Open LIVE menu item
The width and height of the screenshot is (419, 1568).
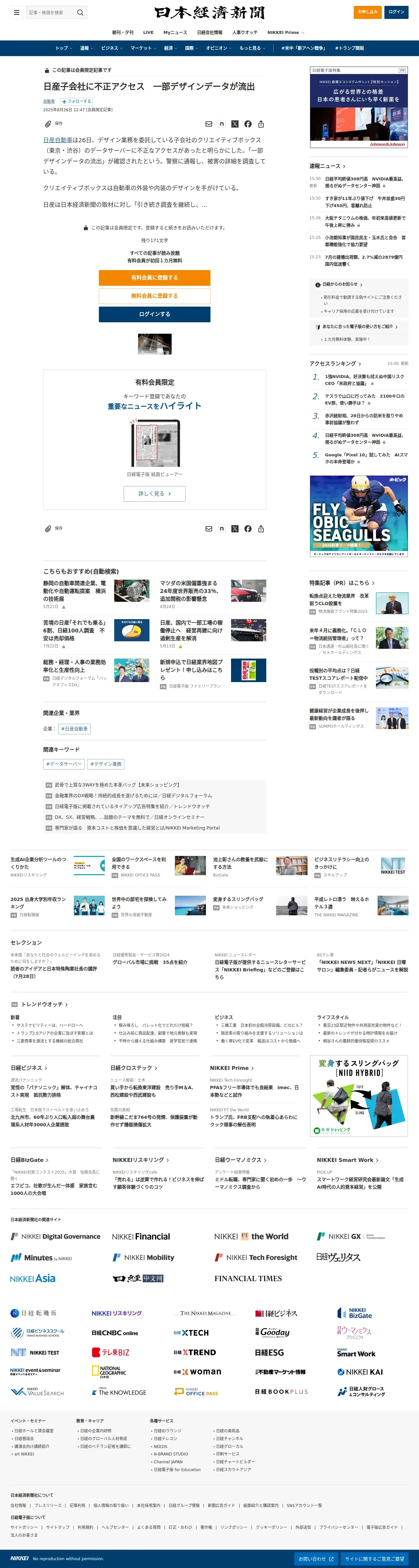[x=148, y=32]
